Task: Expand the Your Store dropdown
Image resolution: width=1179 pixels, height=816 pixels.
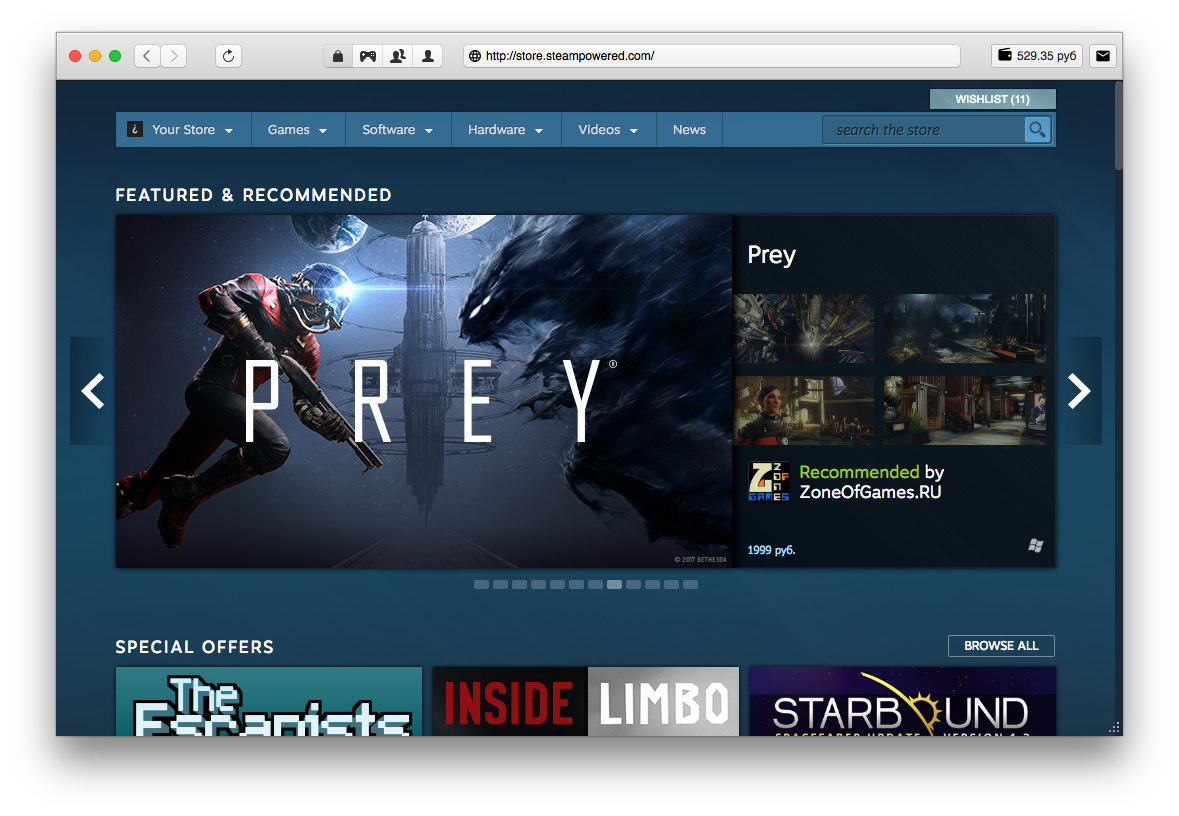Action: click(x=183, y=129)
